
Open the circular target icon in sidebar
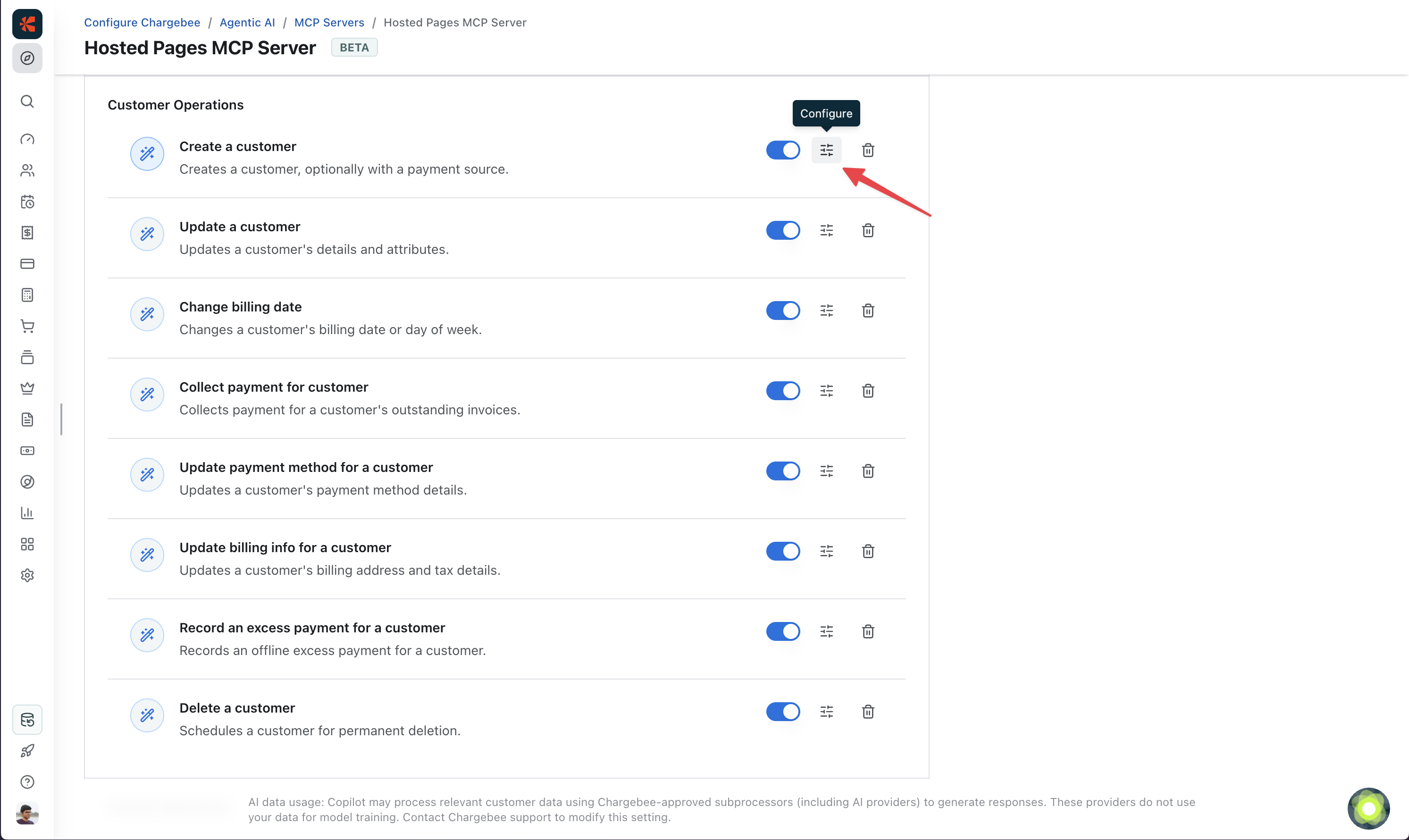point(27,482)
